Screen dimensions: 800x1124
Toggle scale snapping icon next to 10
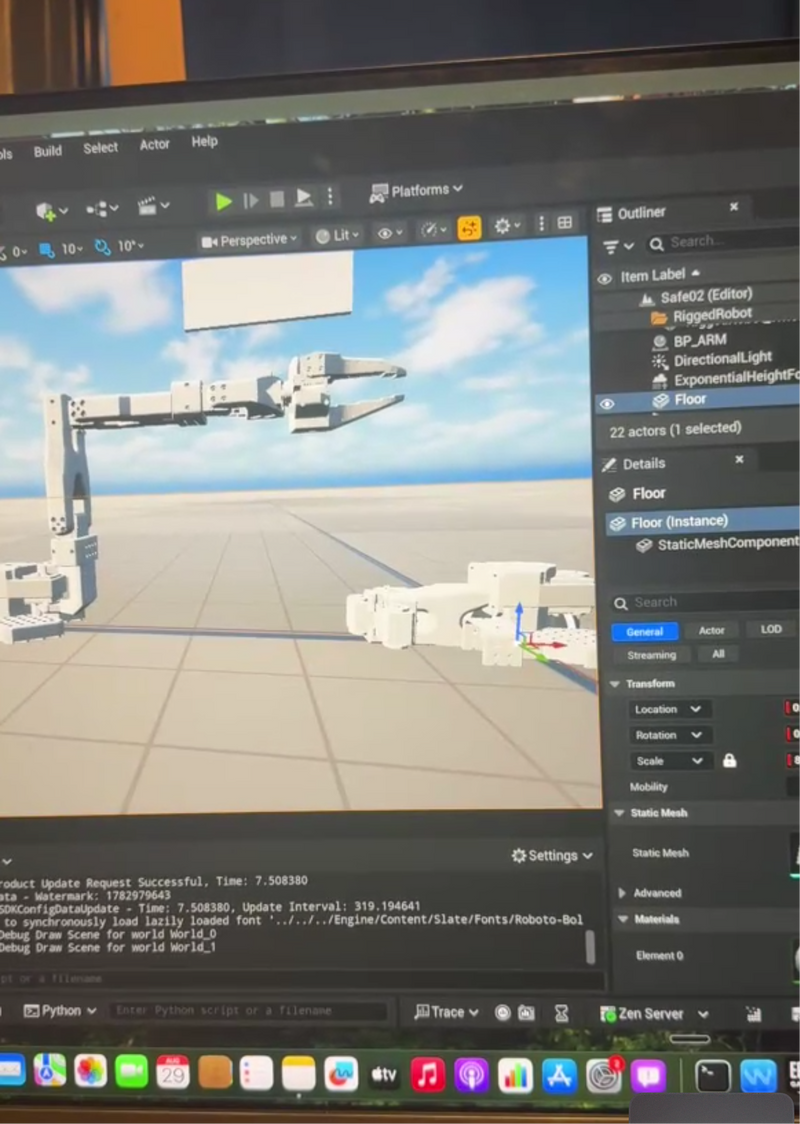[x=47, y=250]
